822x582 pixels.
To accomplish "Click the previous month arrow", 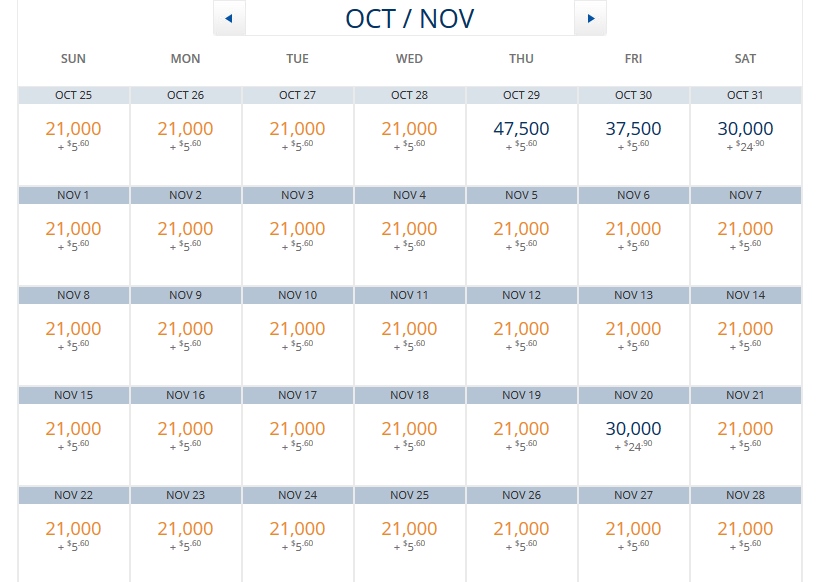I will pos(229,17).
